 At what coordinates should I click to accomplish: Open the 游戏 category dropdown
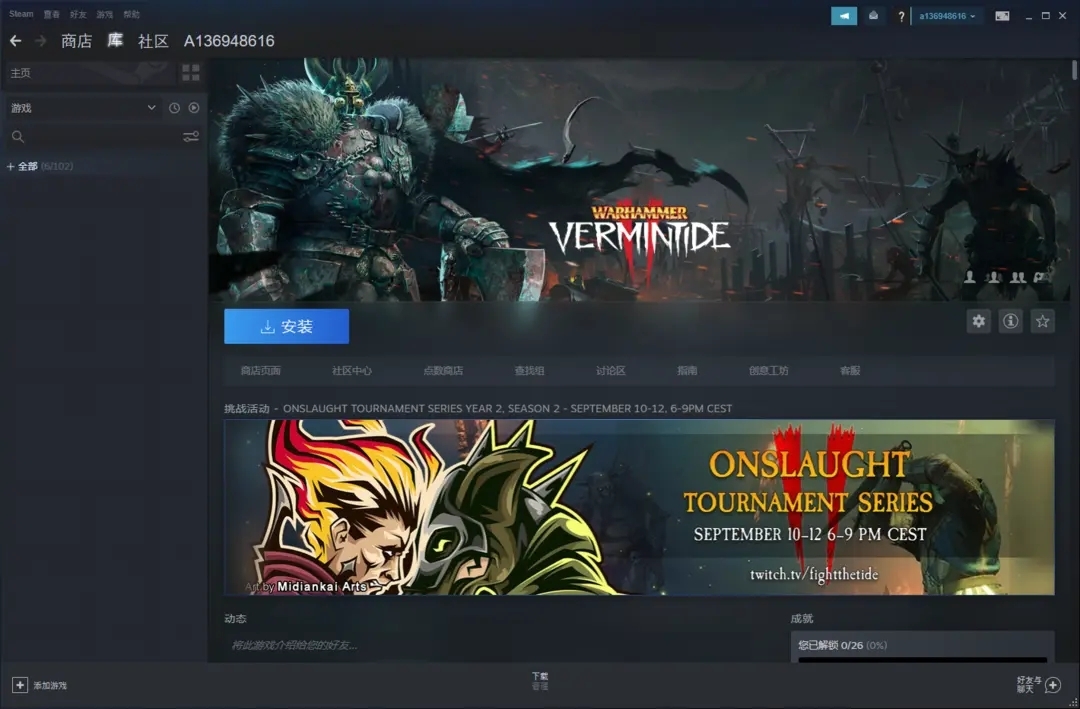click(83, 108)
